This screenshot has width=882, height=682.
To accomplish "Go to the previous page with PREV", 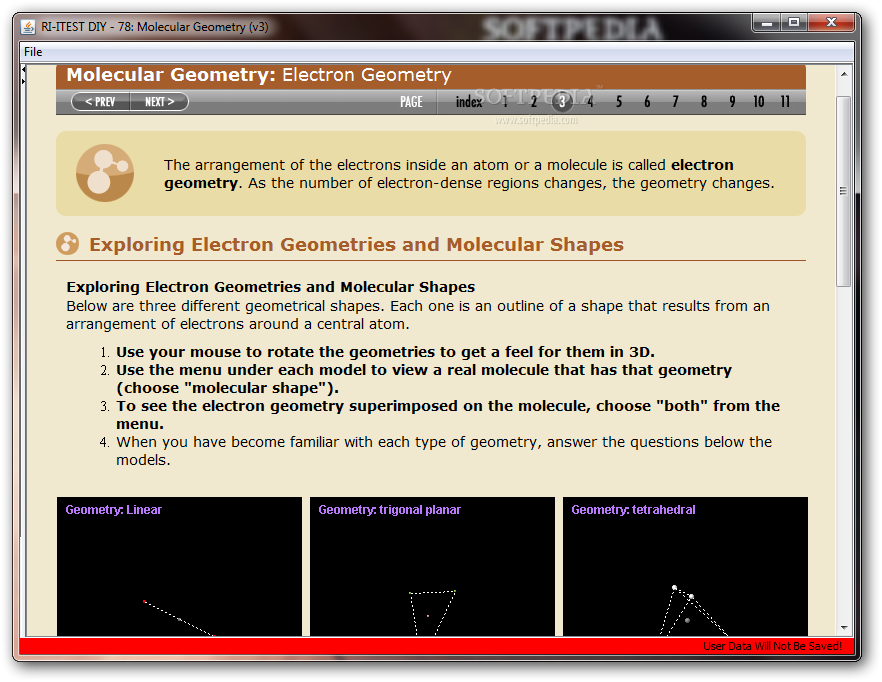I will pos(101,102).
